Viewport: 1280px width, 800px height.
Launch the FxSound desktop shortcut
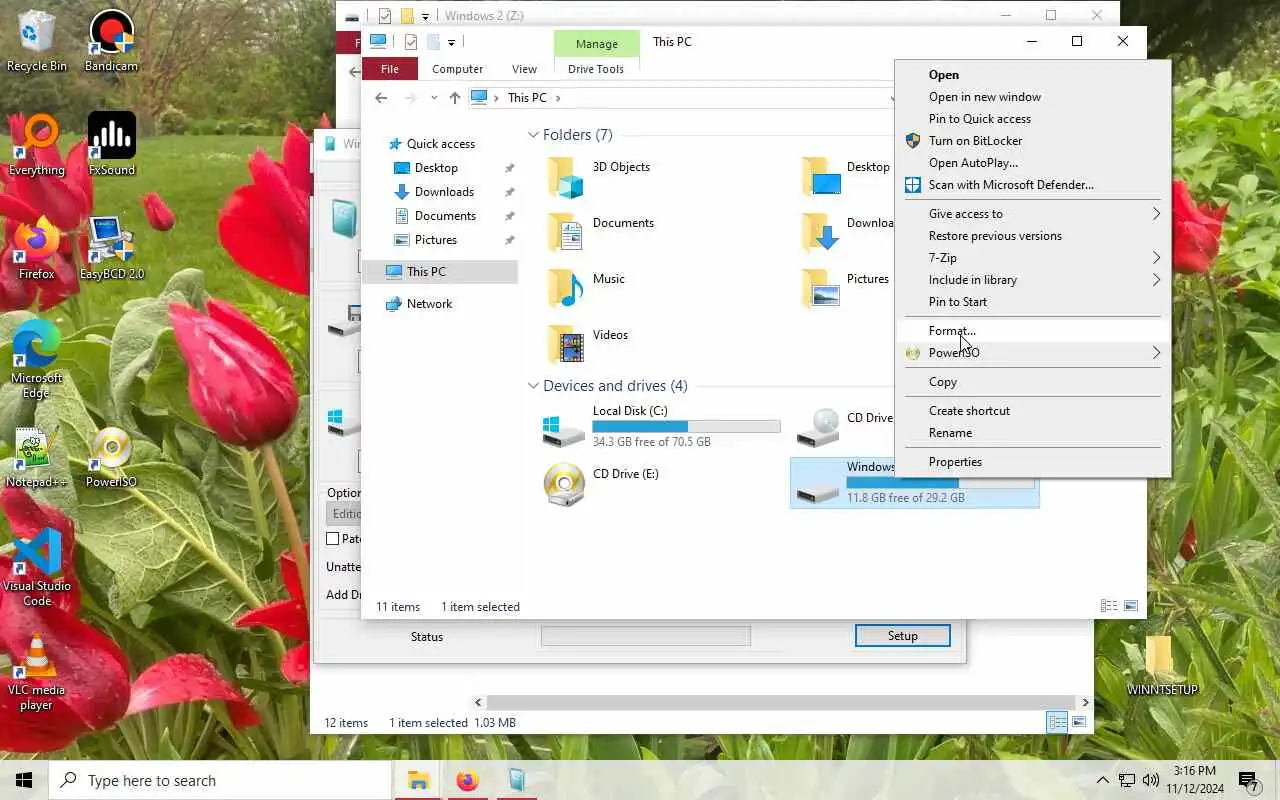click(x=111, y=145)
